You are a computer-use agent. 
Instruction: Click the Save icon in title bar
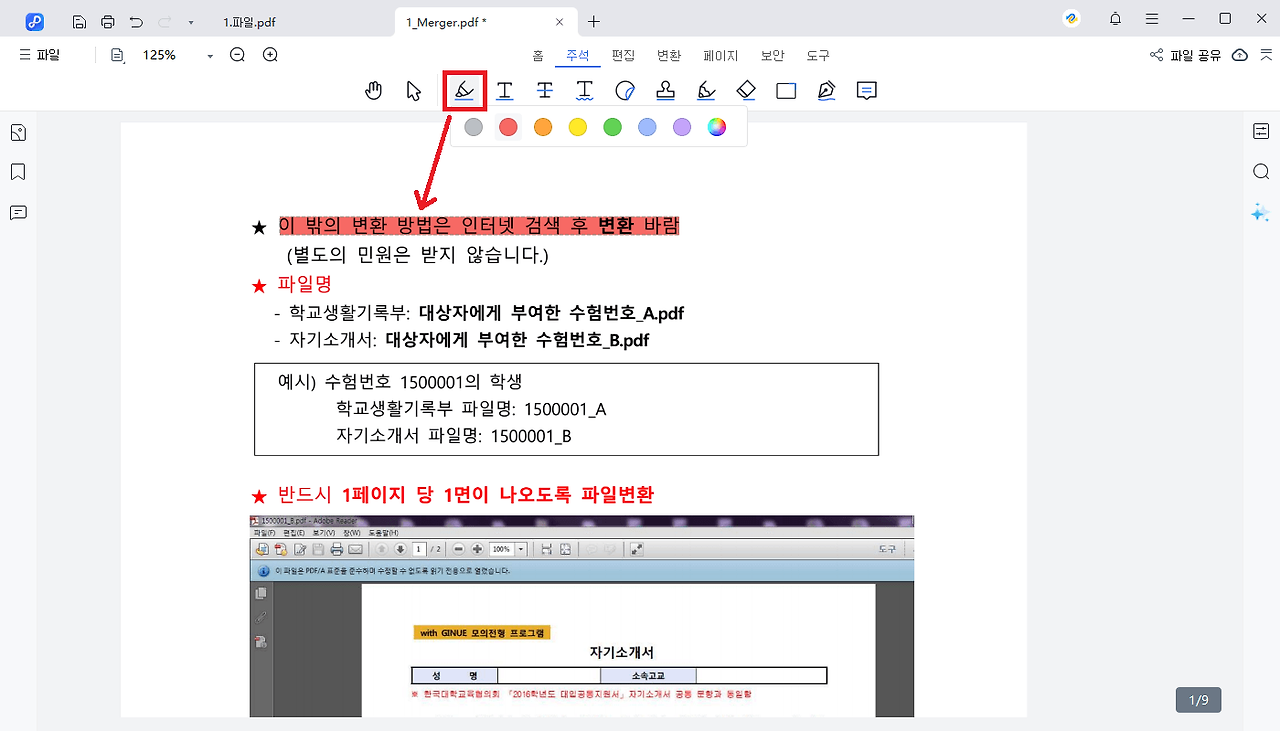click(x=79, y=21)
